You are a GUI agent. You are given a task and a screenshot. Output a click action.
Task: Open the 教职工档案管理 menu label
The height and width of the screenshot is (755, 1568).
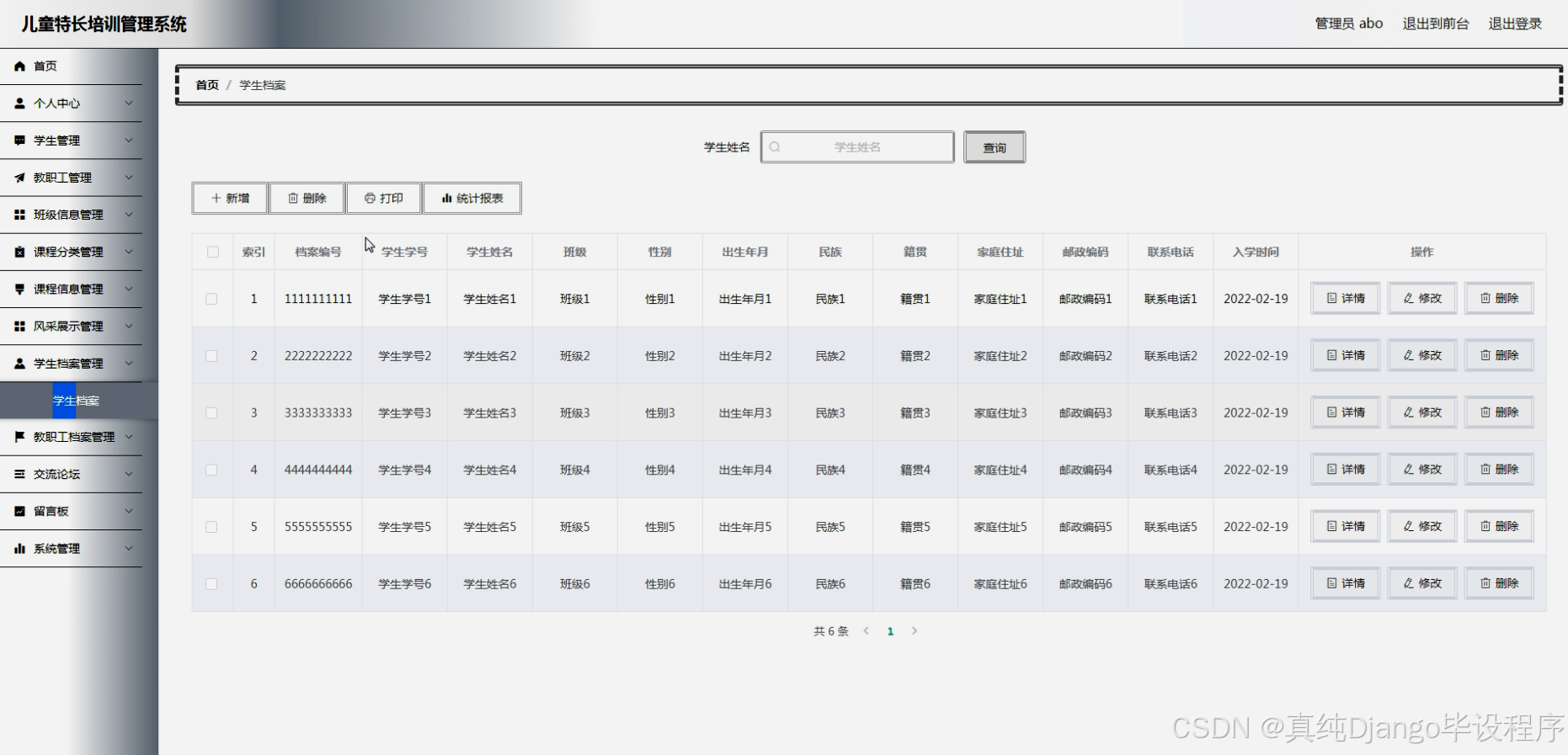[x=74, y=437]
